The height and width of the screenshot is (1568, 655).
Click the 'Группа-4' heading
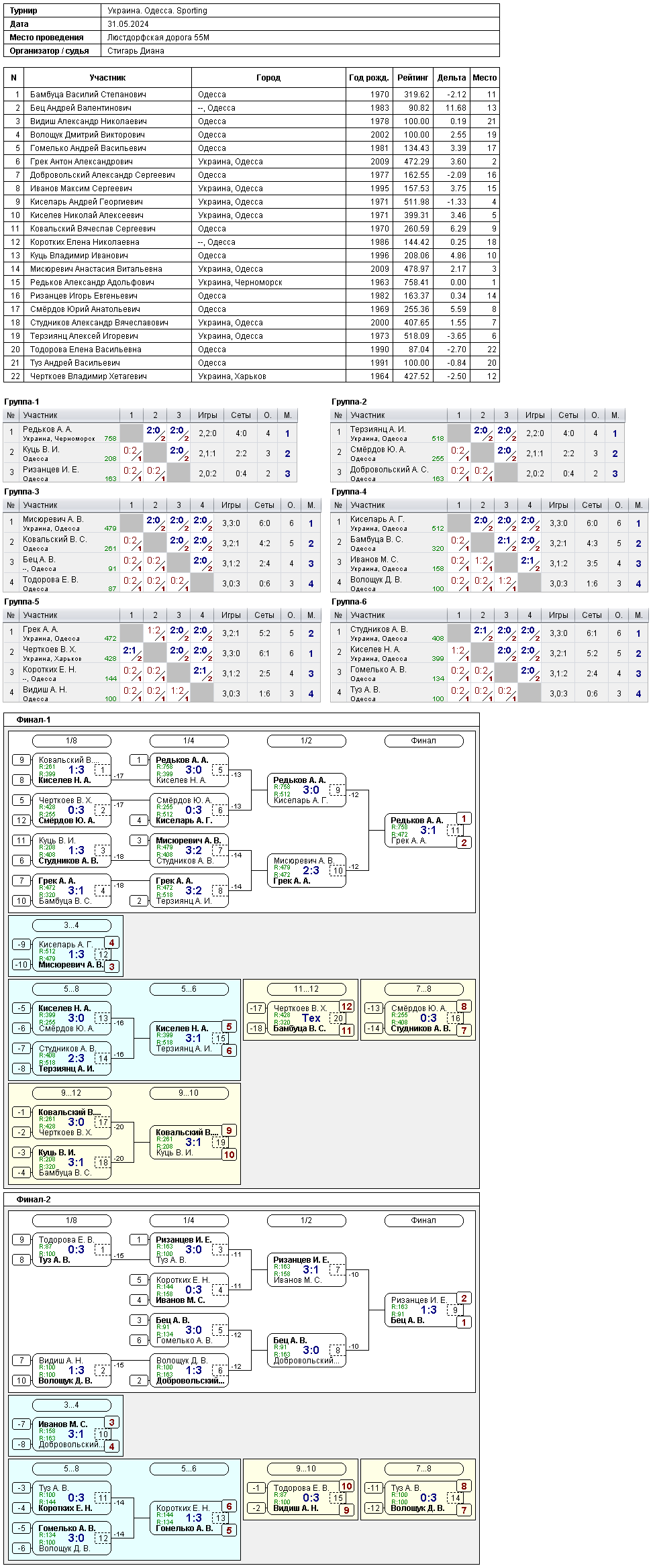click(x=349, y=492)
